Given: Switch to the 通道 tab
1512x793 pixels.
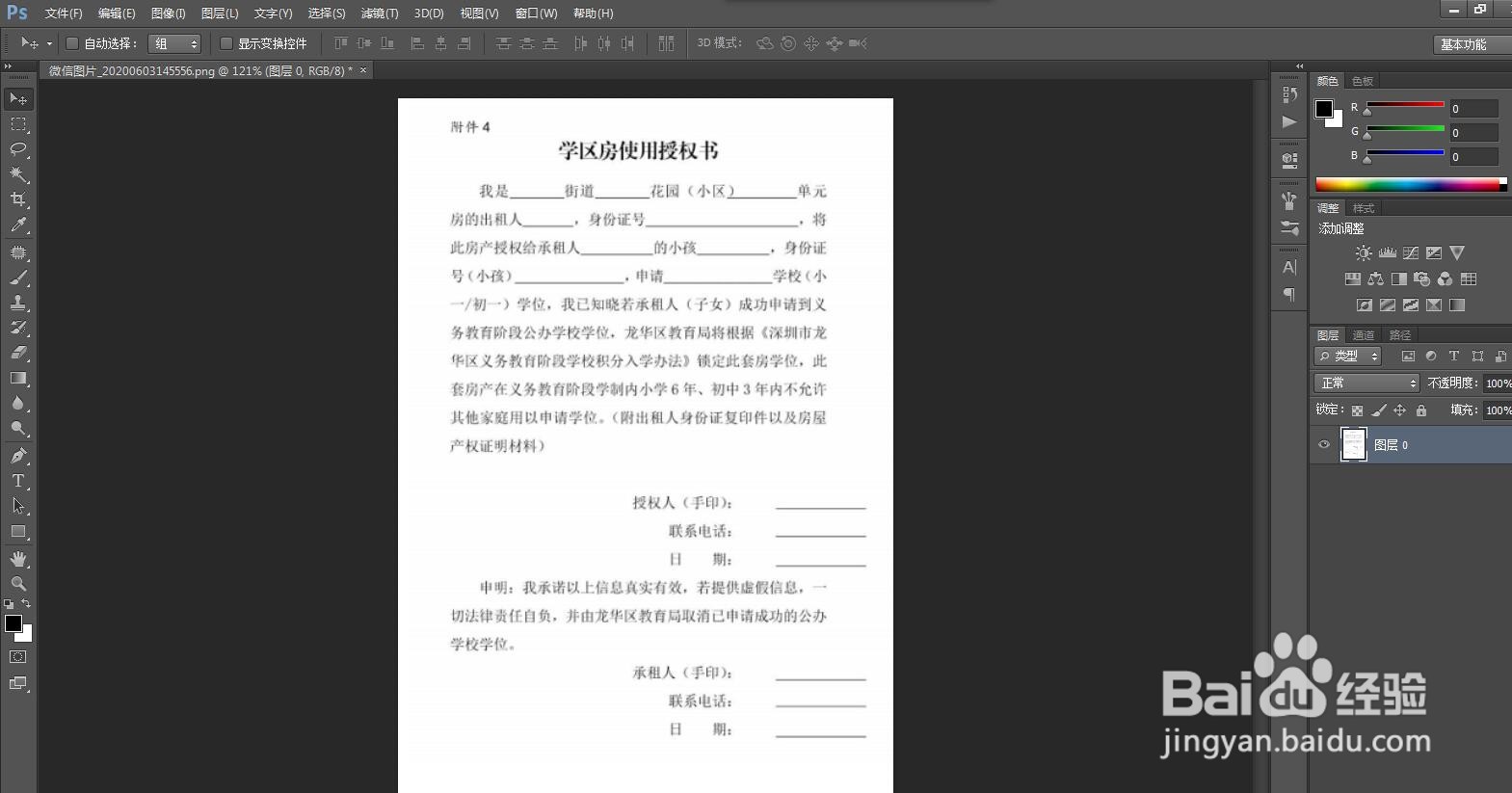Looking at the screenshot, I should click(1364, 335).
